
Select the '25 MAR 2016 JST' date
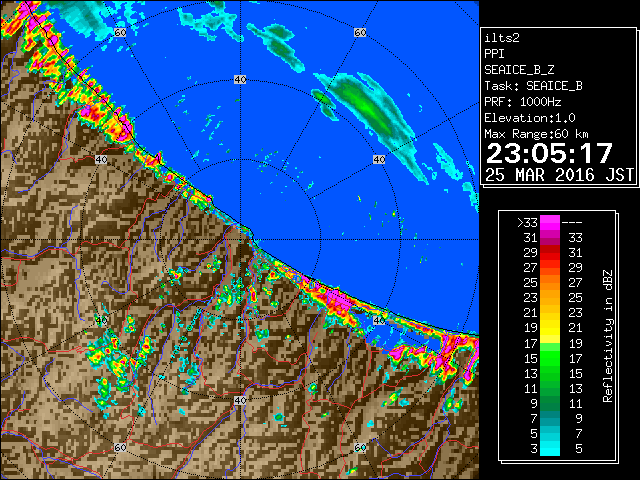pyautogui.click(x=559, y=175)
